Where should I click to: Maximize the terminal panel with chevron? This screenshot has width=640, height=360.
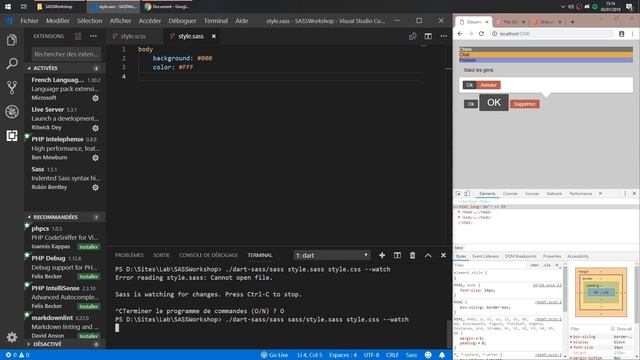pyautogui.click(x=428, y=255)
